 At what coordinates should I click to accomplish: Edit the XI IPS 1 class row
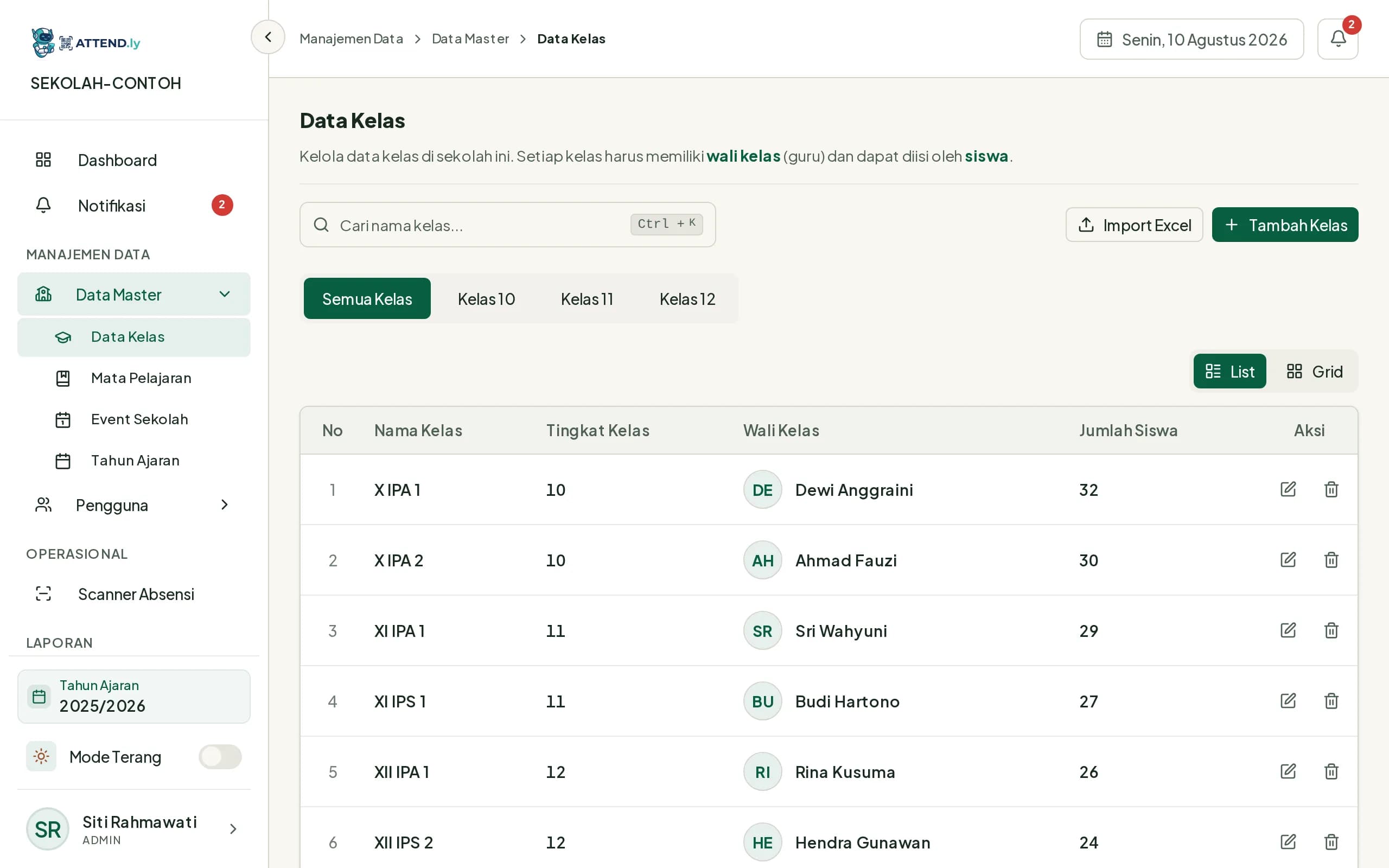pyautogui.click(x=1288, y=701)
